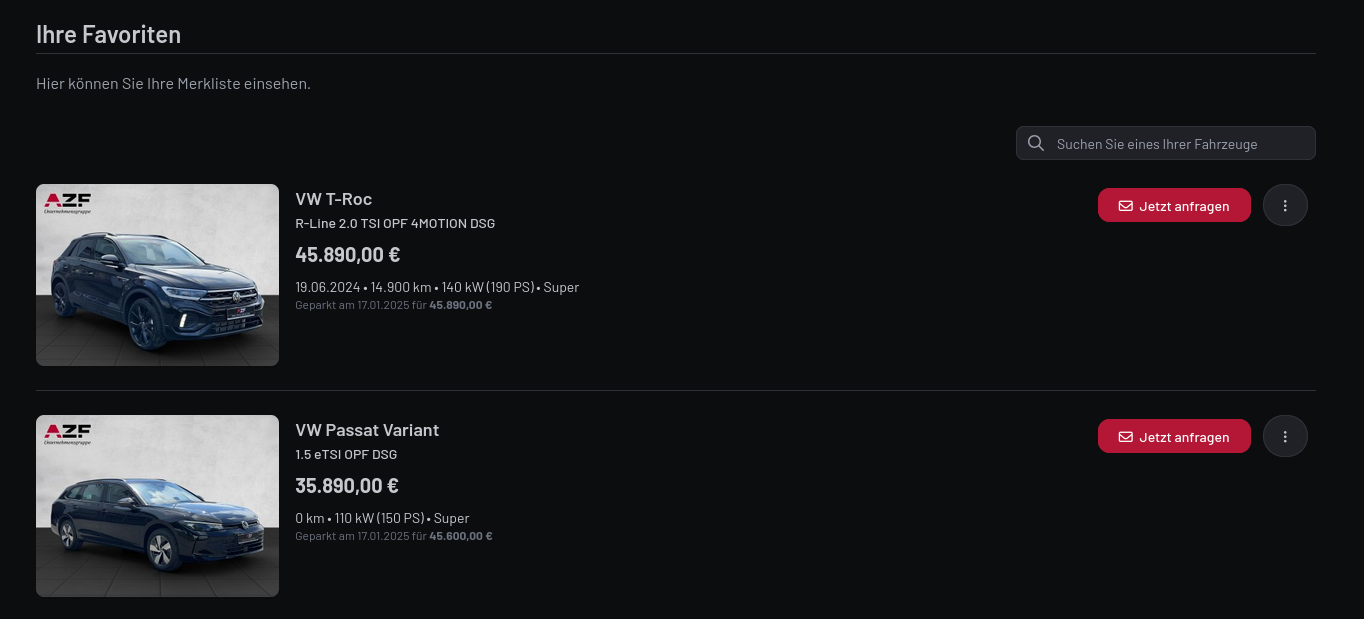Click the T-Roc price 45.890,00 € heading
Screen dimensions: 1364x619
(x=348, y=255)
